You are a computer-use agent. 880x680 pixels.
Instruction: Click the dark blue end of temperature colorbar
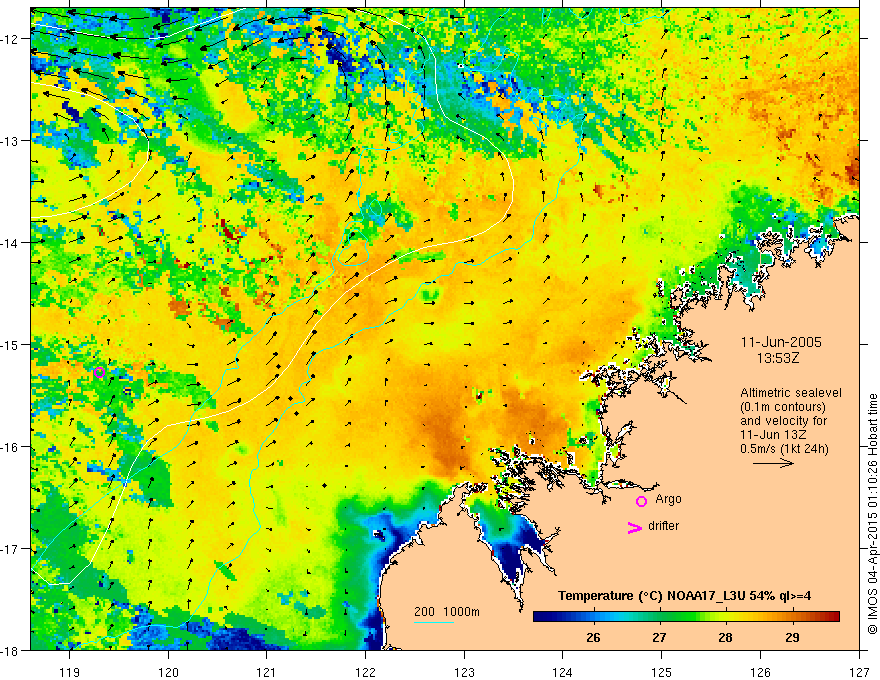tap(542, 617)
